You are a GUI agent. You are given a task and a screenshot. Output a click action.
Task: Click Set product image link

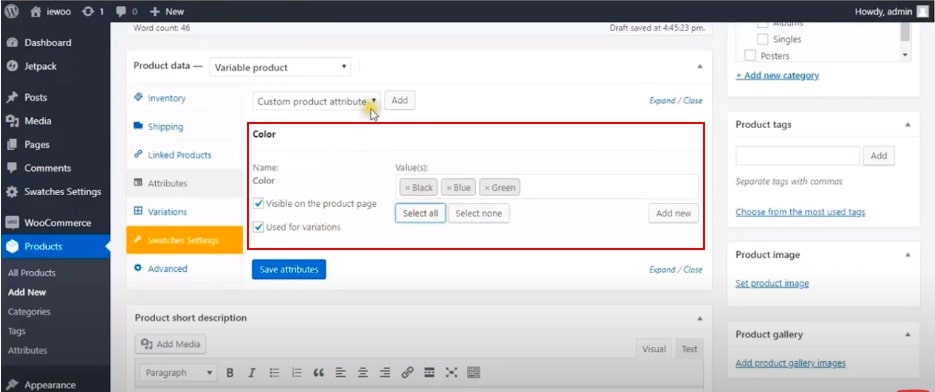pos(772,283)
